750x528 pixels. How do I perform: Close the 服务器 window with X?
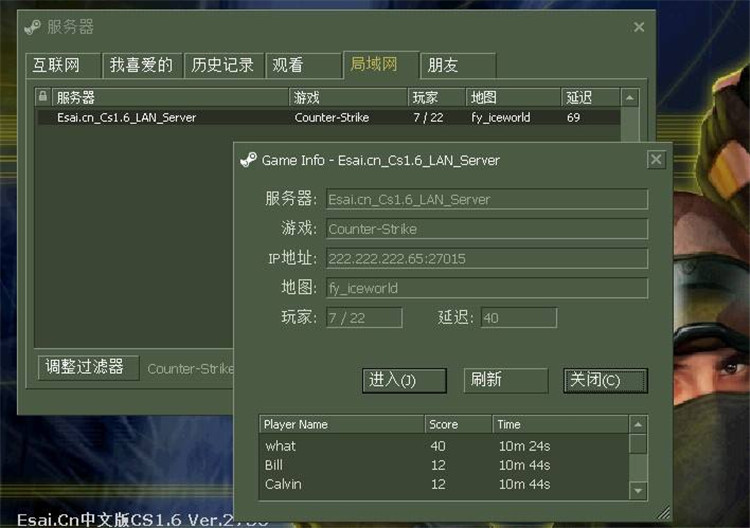[639, 27]
